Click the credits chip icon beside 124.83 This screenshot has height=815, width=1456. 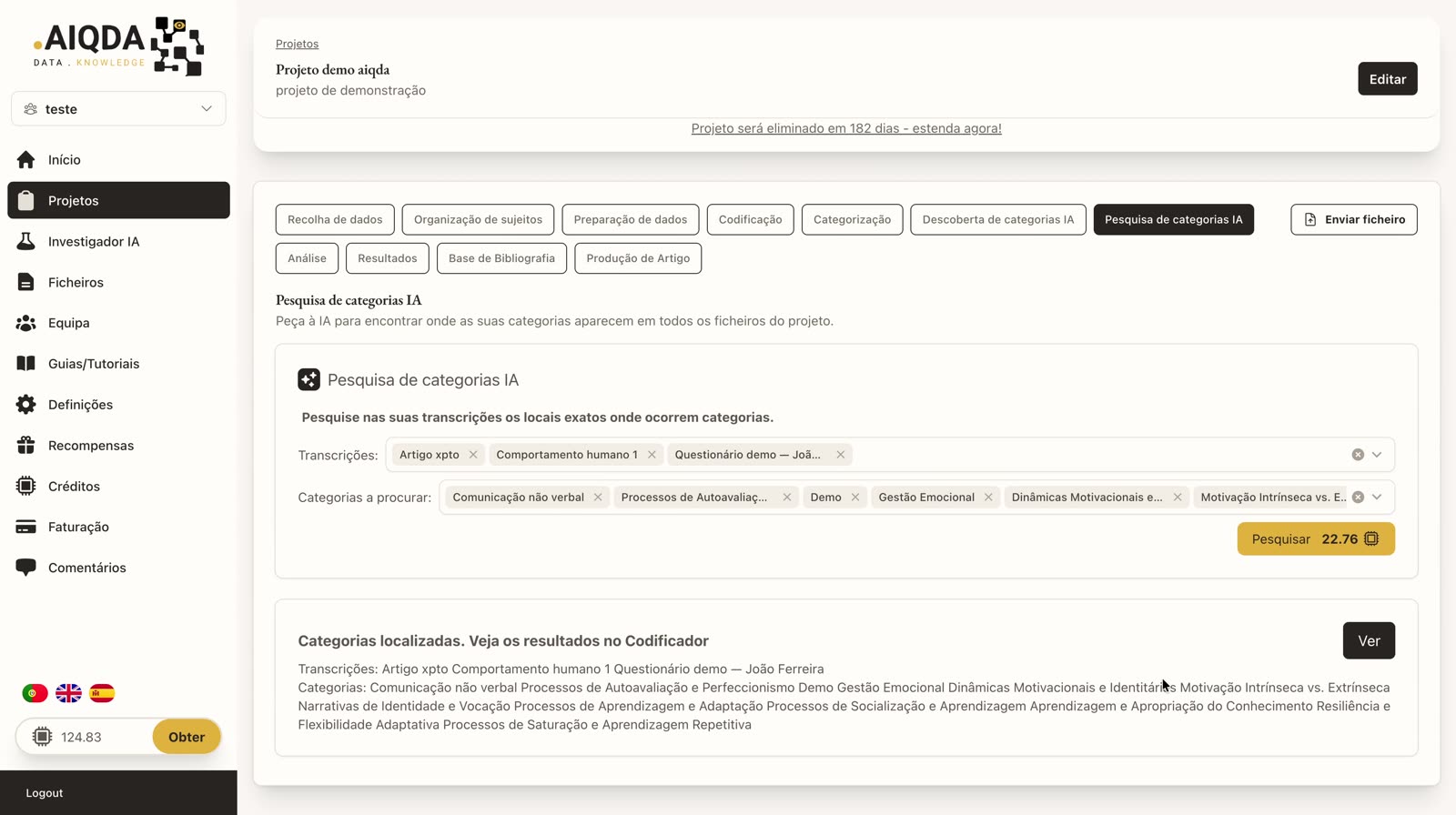42,737
